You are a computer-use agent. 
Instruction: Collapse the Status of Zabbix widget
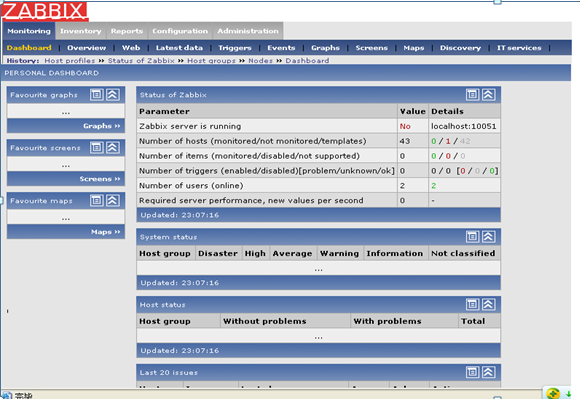[x=489, y=95]
